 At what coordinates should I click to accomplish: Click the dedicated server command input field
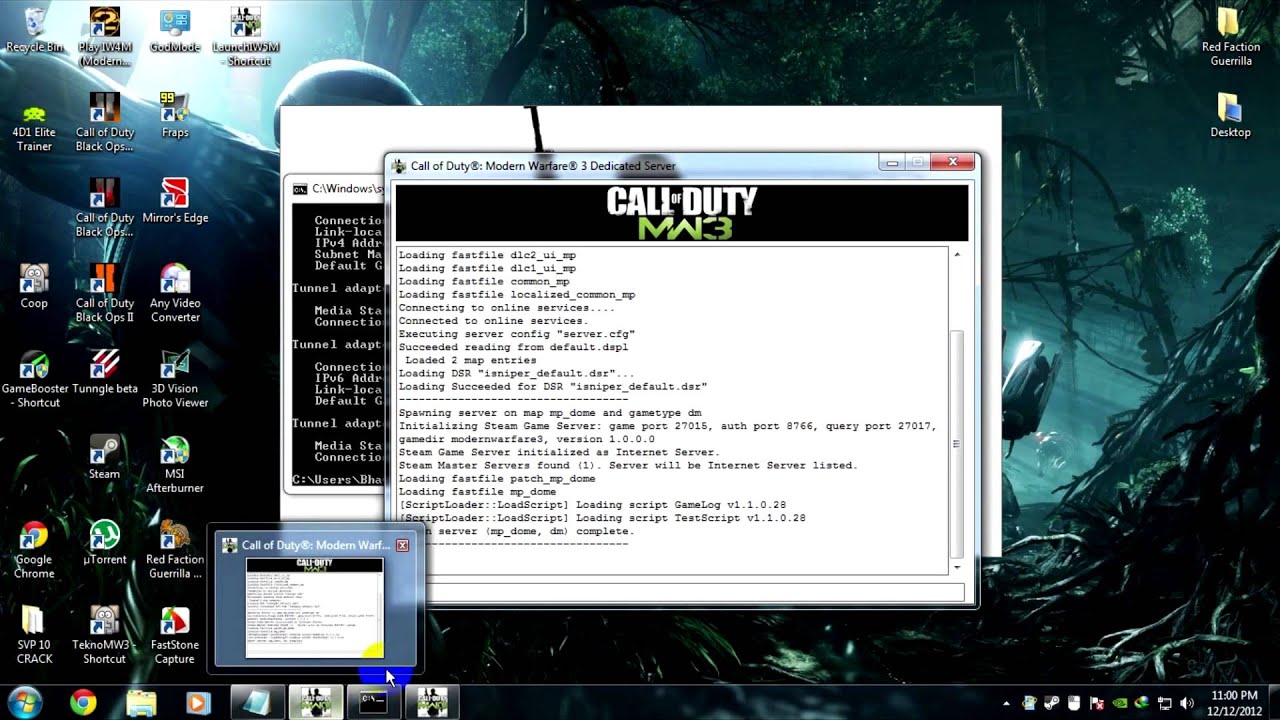pos(680,591)
